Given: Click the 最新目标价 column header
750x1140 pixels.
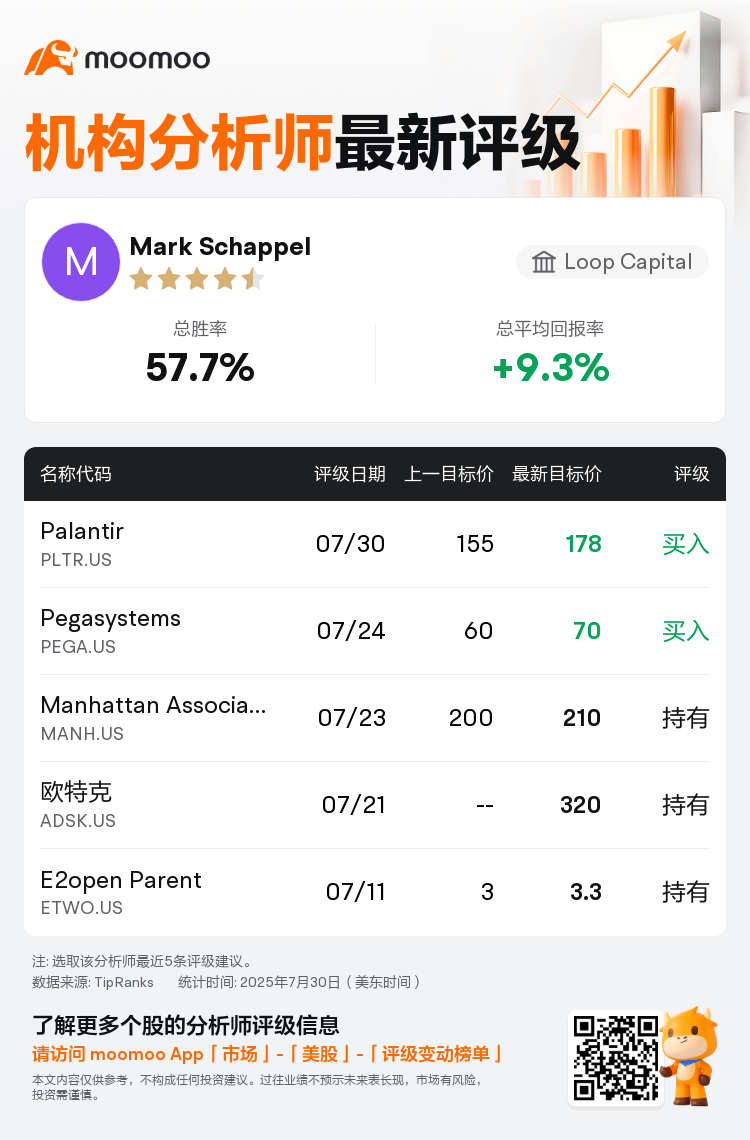Looking at the screenshot, I should (557, 474).
